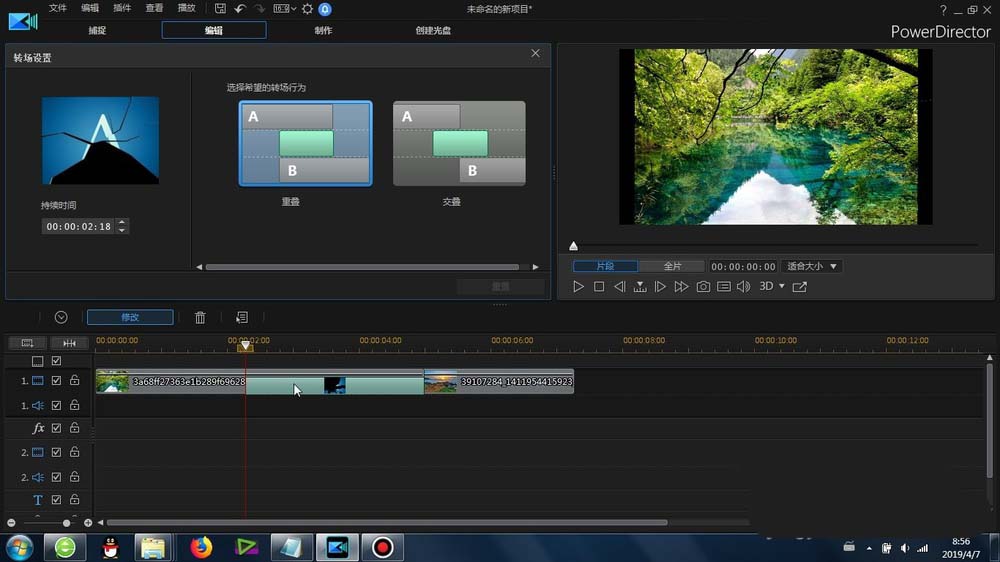The height and width of the screenshot is (562, 1000).
Task: Select the 39107284 clip on timeline
Action: click(x=499, y=381)
